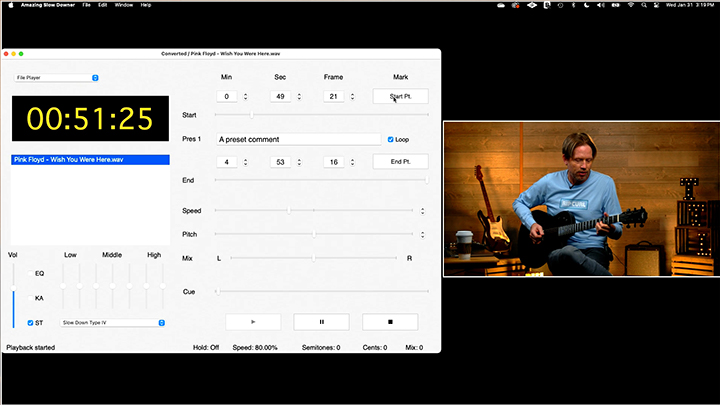
Task: Click the Speed slider
Action: tap(314, 210)
